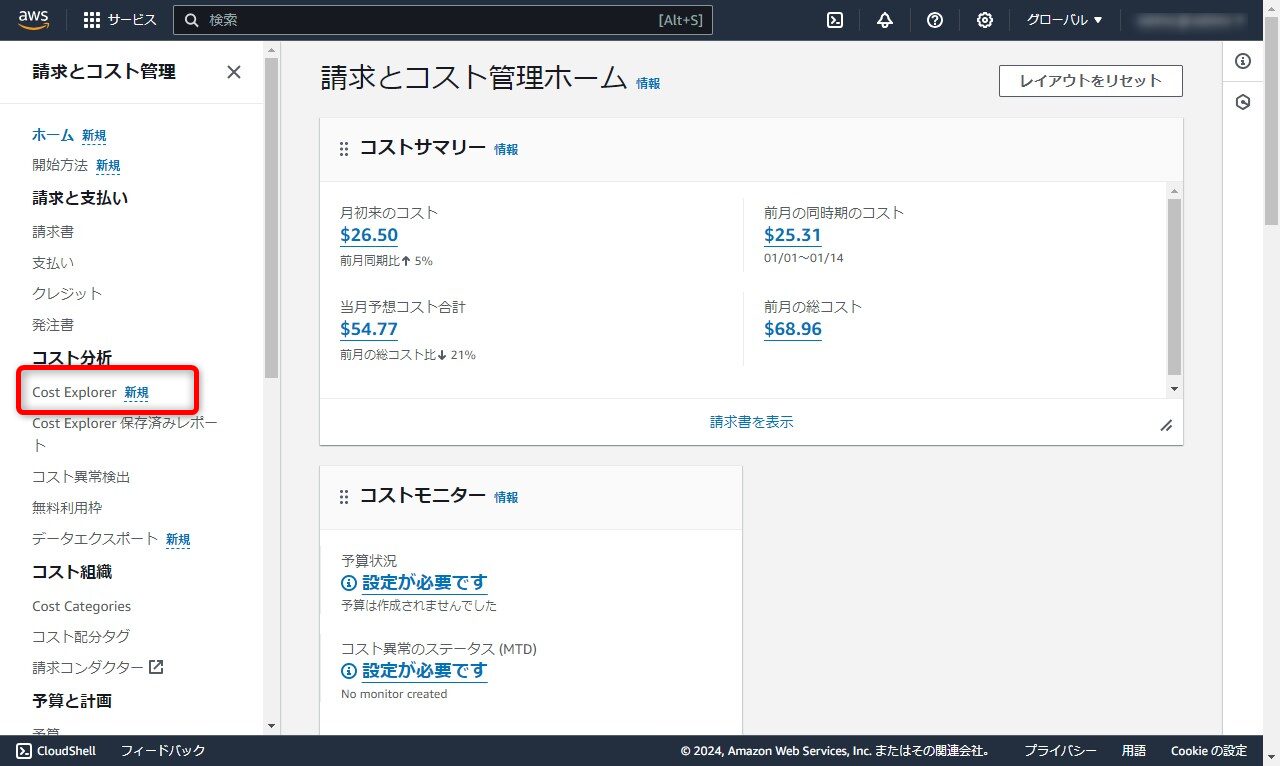Edit the コストサマリー widget with the pencil icon
The image size is (1280, 766).
click(1166, 425)
